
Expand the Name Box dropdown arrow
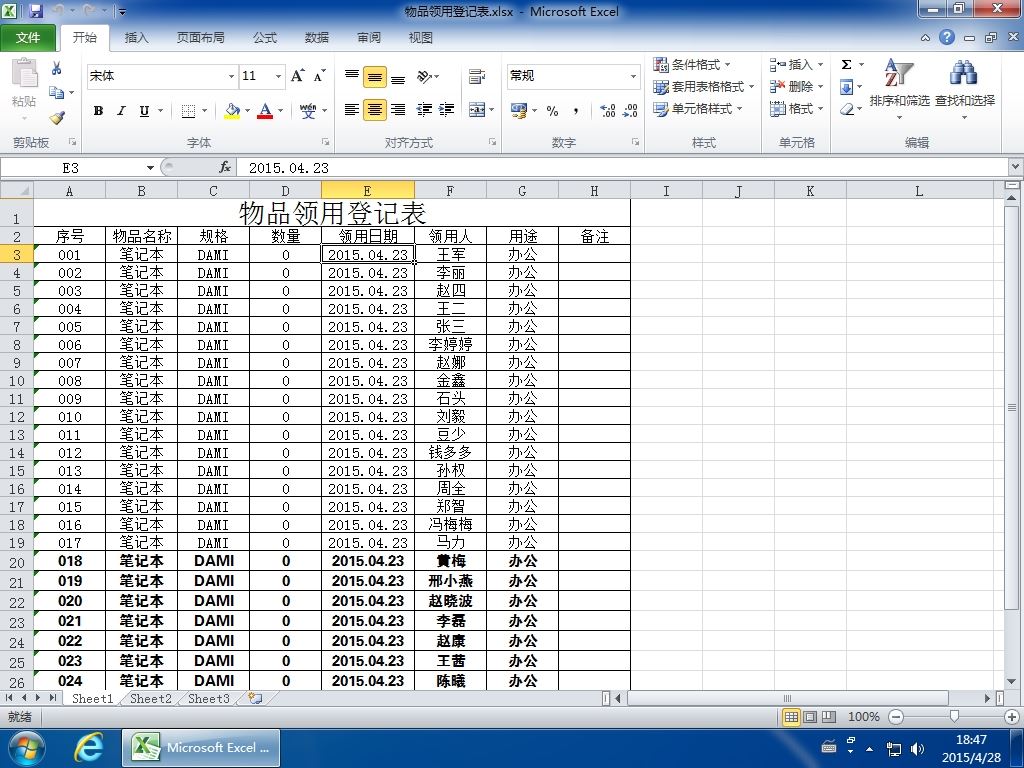pyautogui.click(x=150, y=168)
